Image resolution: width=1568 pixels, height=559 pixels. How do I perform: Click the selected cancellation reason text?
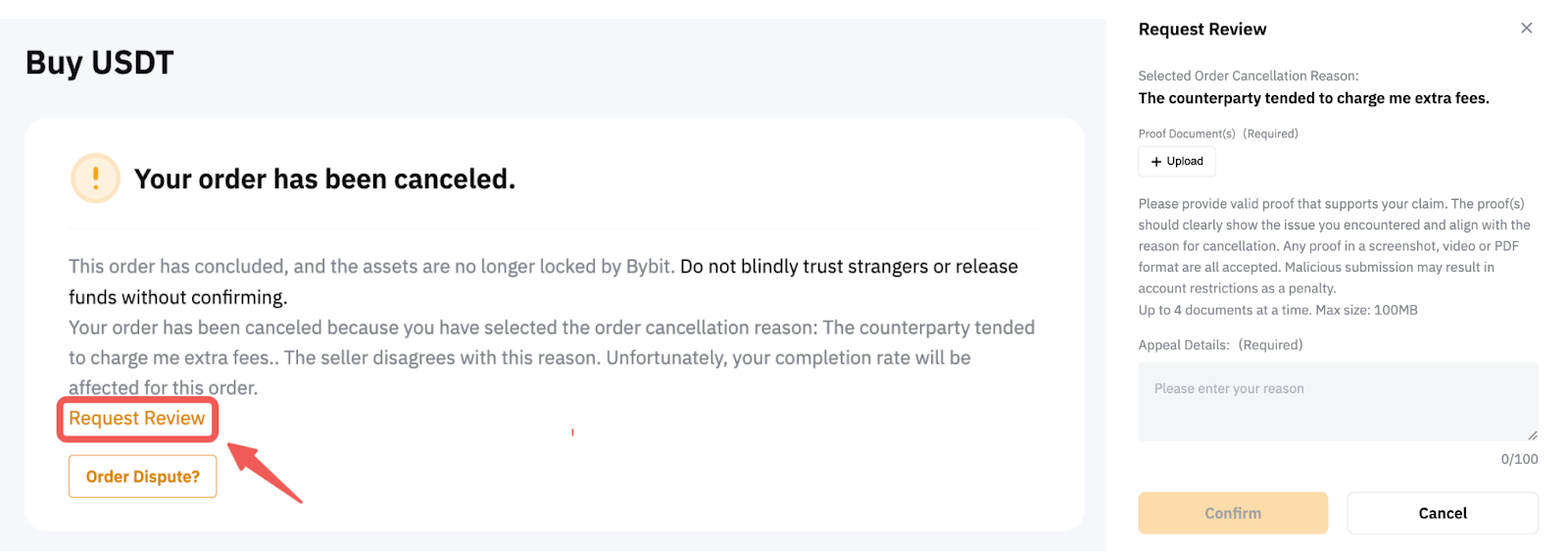pyautogui.click(x=1313, y=98)
